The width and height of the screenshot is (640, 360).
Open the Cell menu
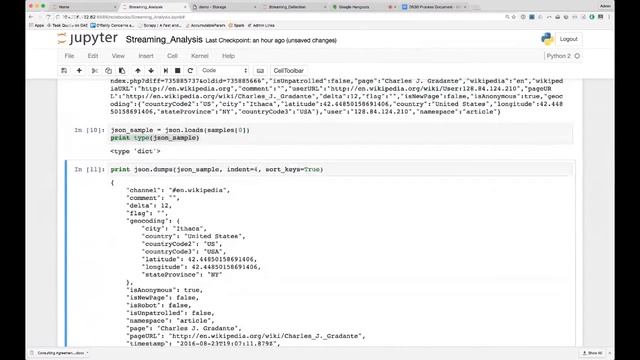point(172,56)
